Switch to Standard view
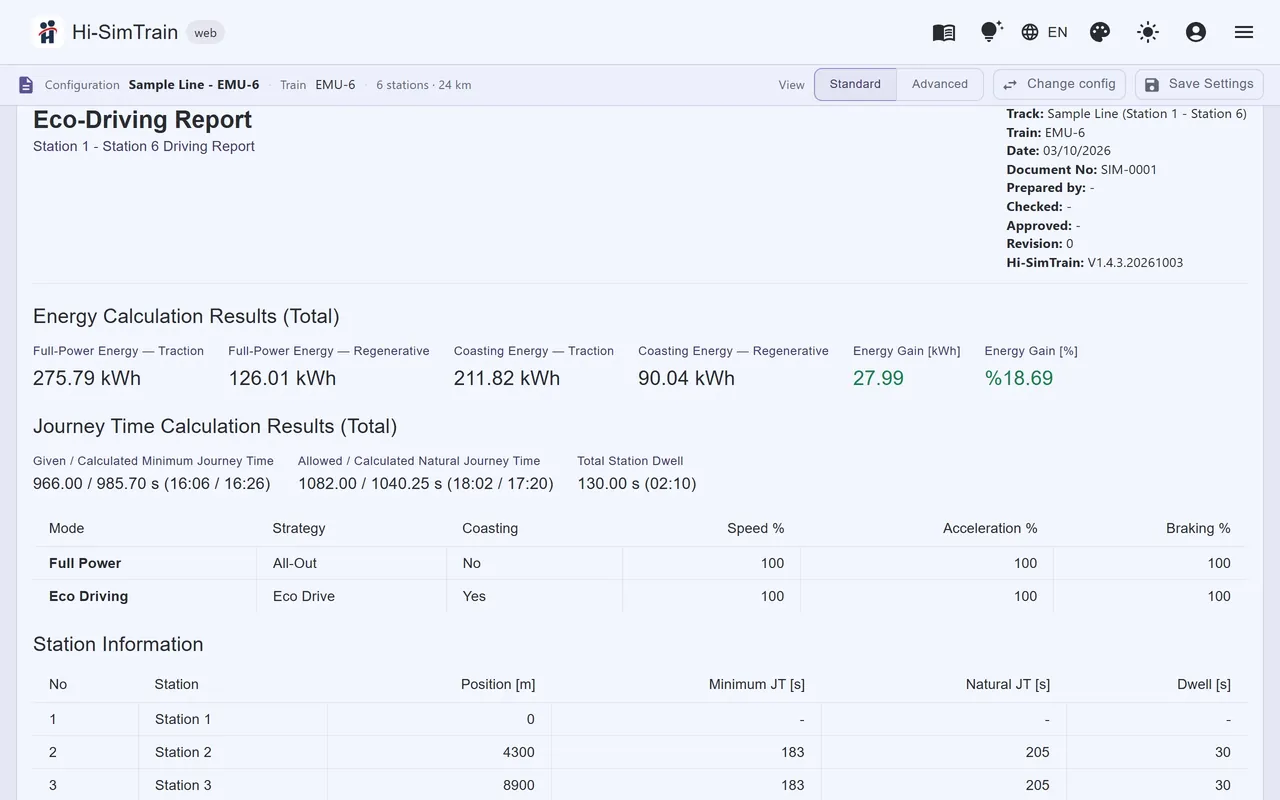The width and height of the screenshot is (1280, 800). (x=855, y=84)
